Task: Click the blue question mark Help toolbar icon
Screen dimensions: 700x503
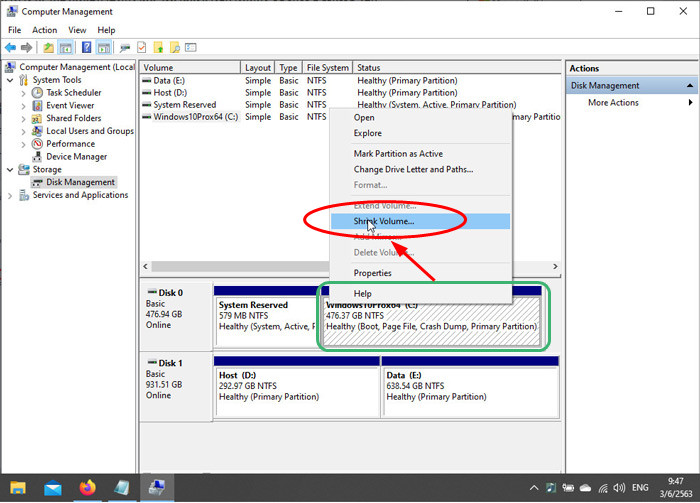Action: tap(87, 47)
